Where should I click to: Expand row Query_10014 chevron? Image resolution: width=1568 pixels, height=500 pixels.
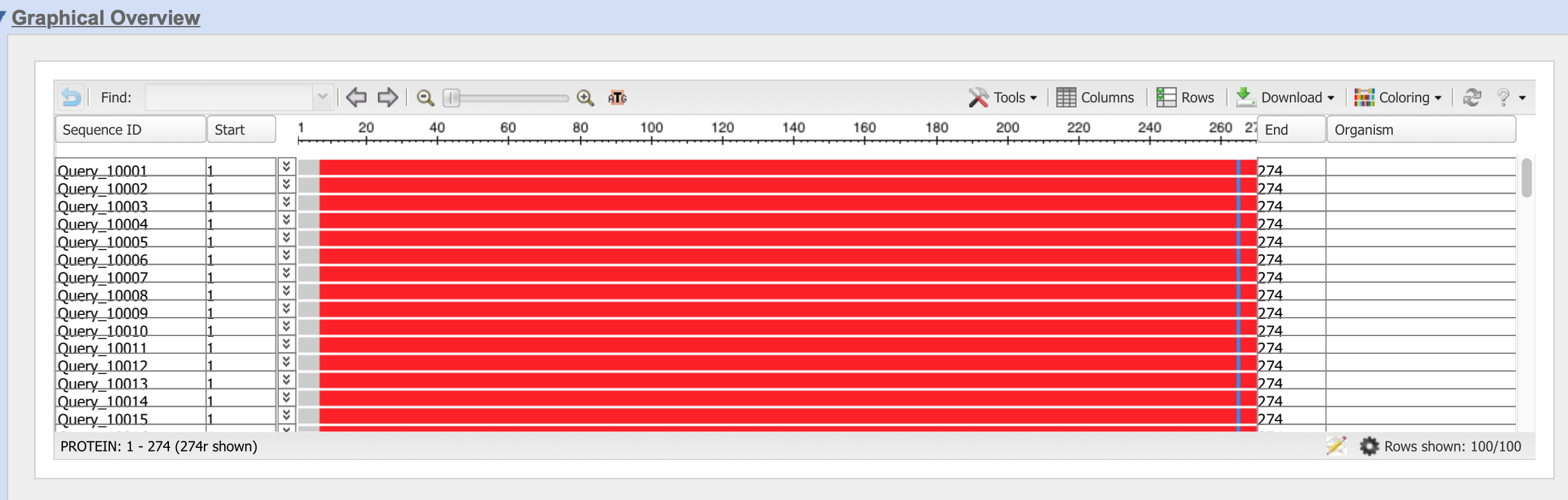[286, 398]
